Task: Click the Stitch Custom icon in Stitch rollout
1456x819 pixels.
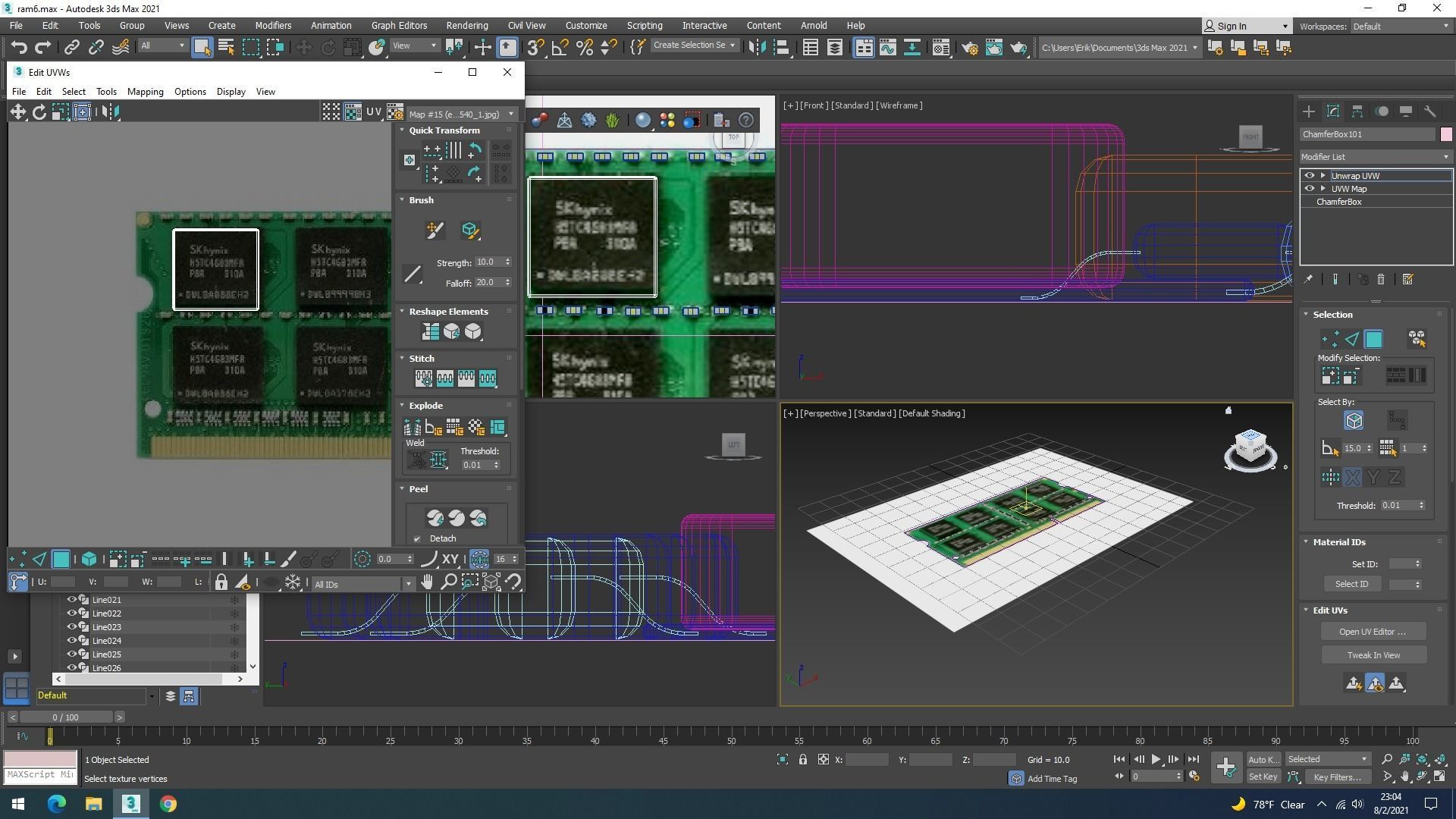Action: click(423, 378)
